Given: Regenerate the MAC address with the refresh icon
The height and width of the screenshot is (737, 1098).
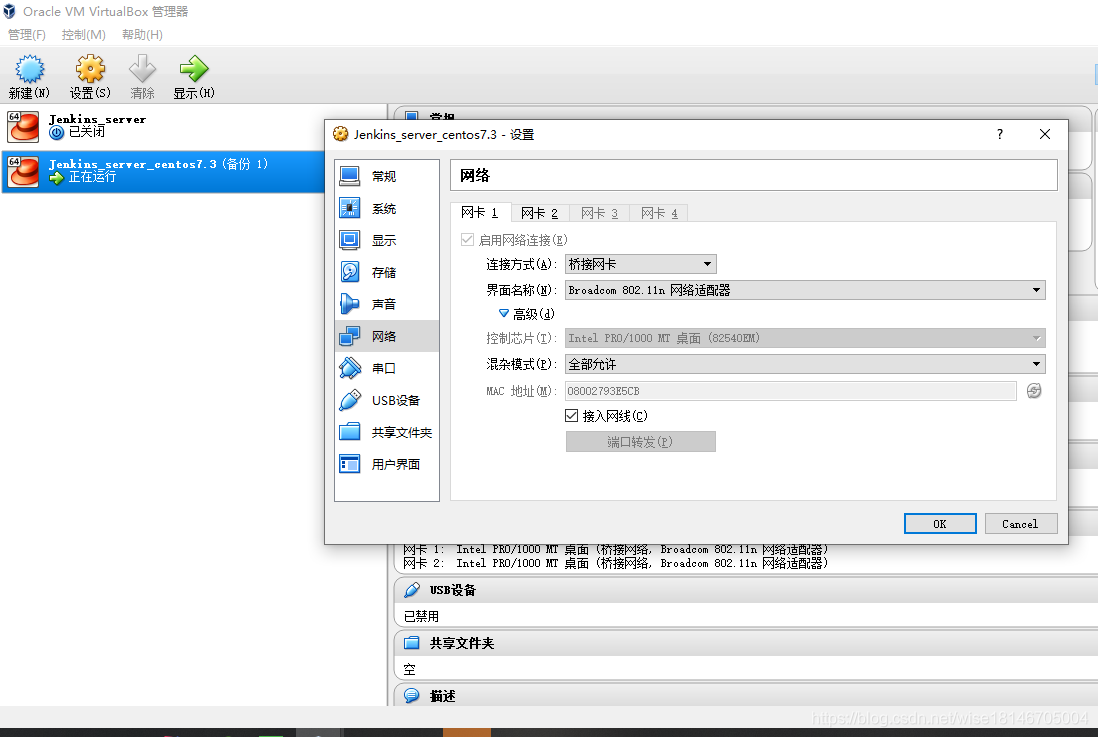Looking at the screenshot, I should tap(1034, 390).
